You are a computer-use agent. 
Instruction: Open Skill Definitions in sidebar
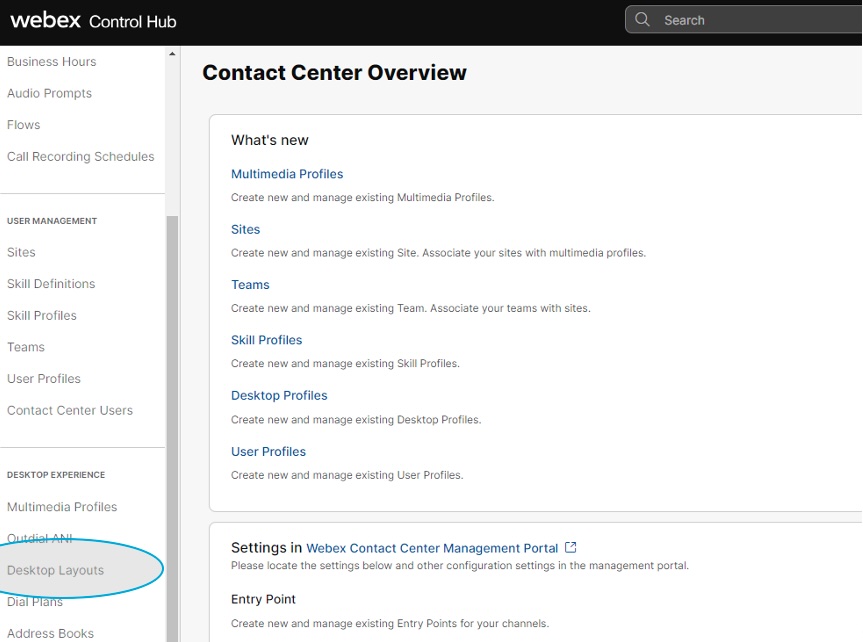tap(51, 284)
